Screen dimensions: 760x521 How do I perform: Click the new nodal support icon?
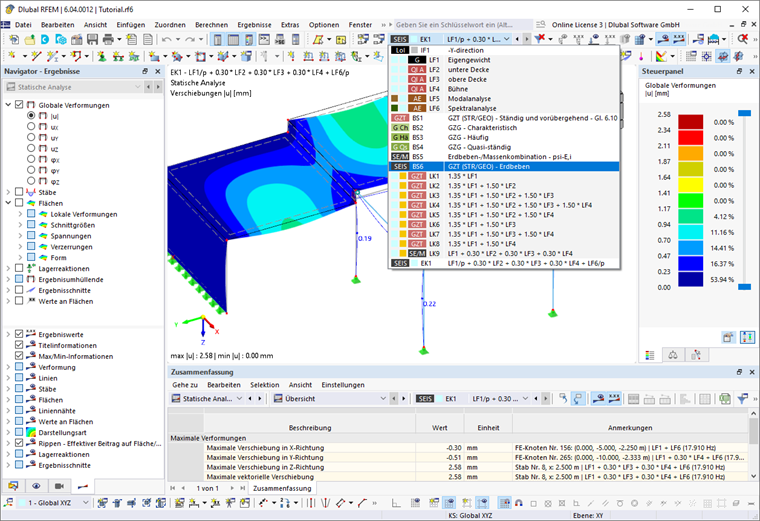tap(102, 57)
